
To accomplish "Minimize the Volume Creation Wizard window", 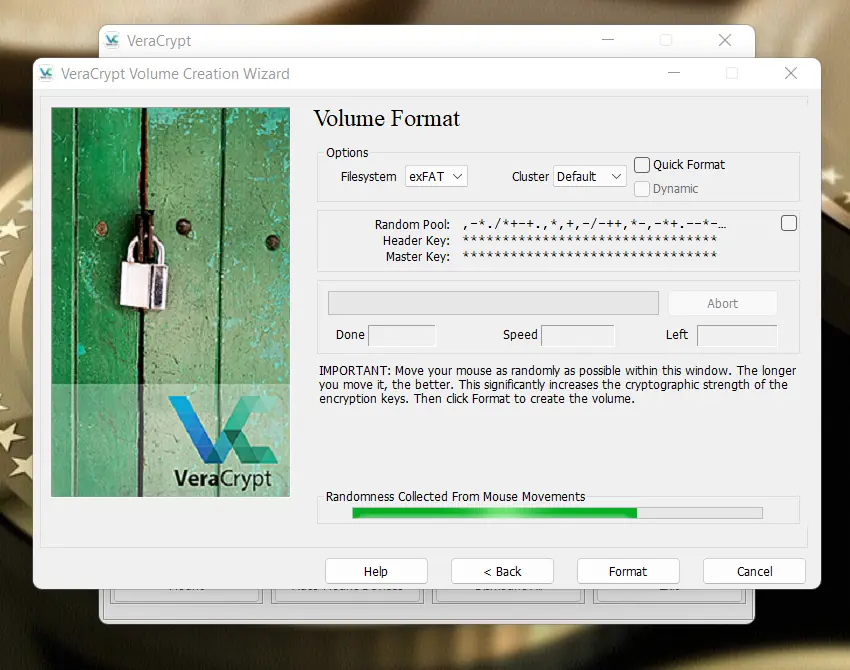I will click(674, 73).
